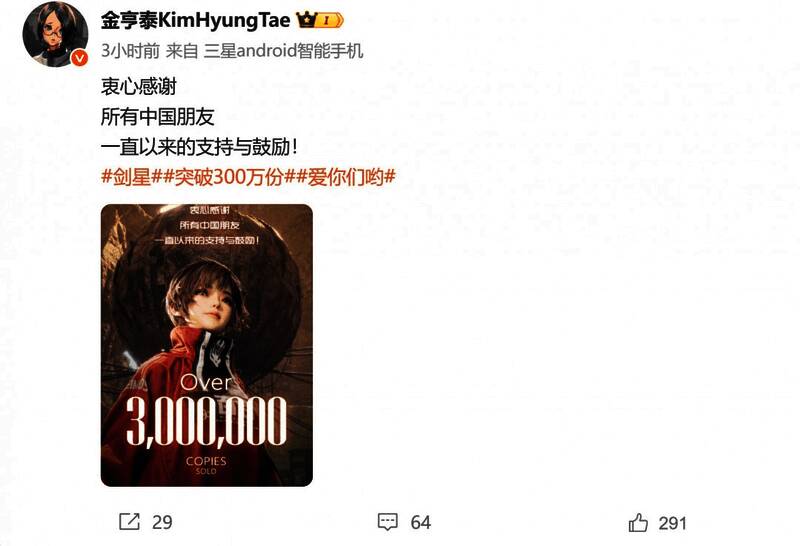Open comments via the speech bubble icon
Viewport: 800px width, 546px height.
(388, 522)
